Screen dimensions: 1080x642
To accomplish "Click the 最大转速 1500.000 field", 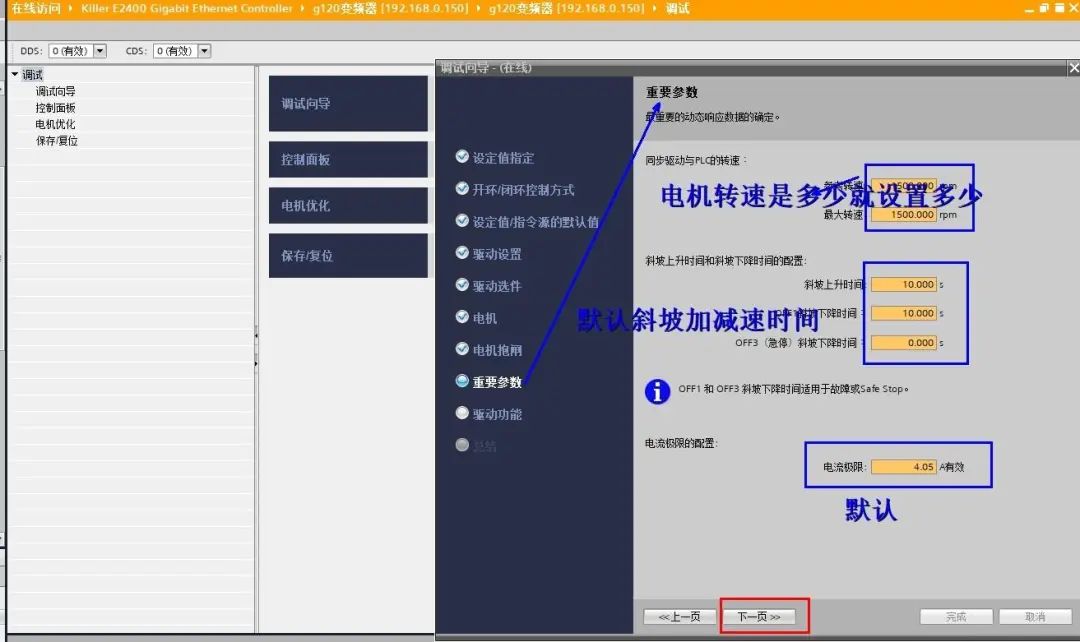I will (904, 214).
